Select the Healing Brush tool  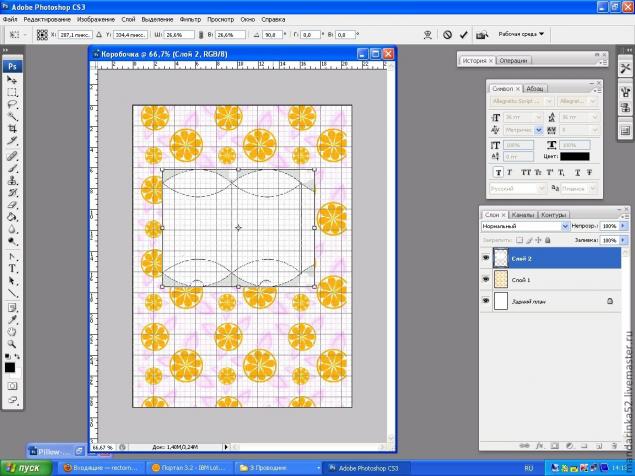tap(12, 156)
